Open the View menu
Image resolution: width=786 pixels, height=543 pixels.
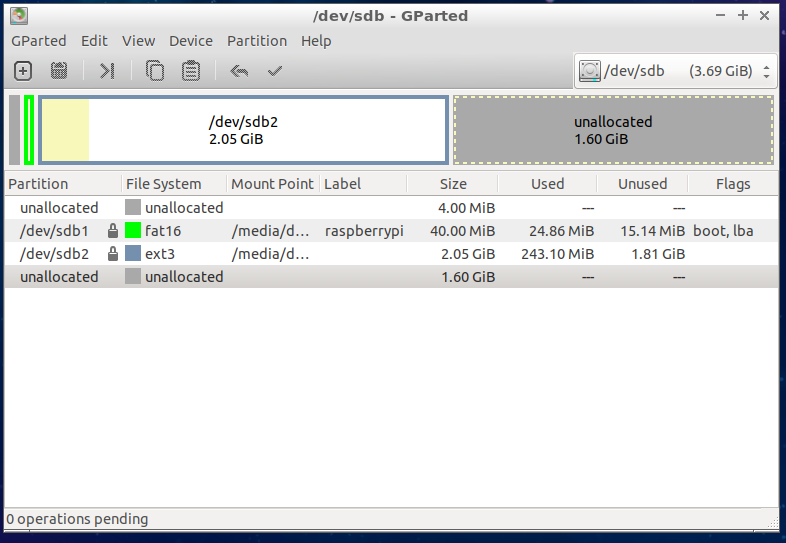coord(138,41)
